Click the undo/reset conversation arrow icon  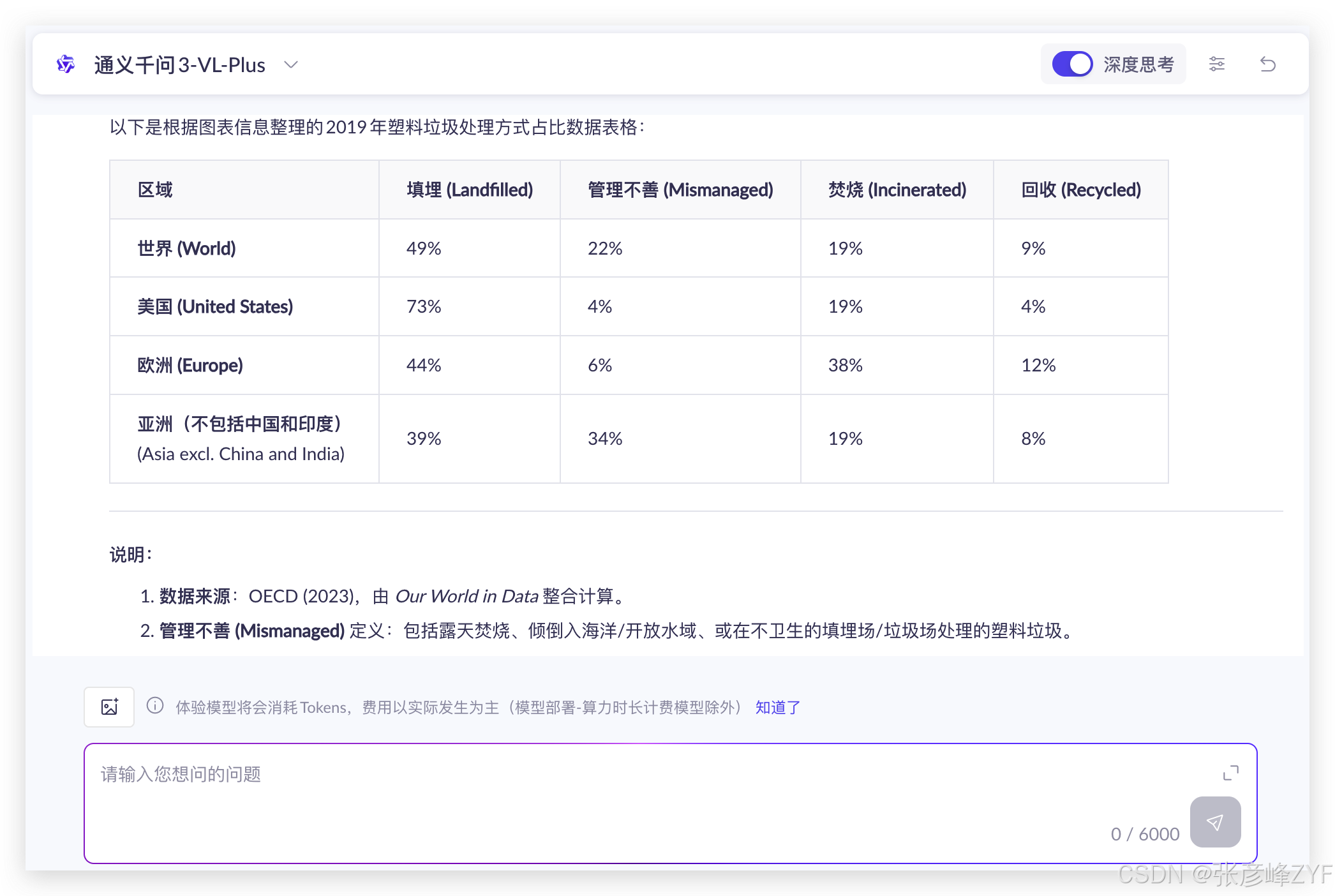point(1267,64)
